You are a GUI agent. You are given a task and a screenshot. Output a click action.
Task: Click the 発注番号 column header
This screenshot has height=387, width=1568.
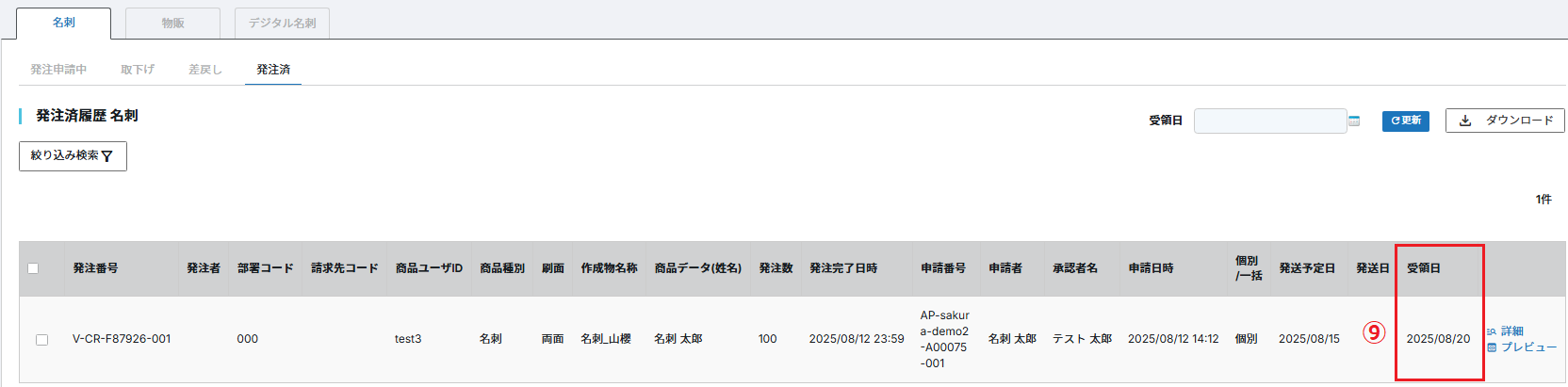coord(96,268)
